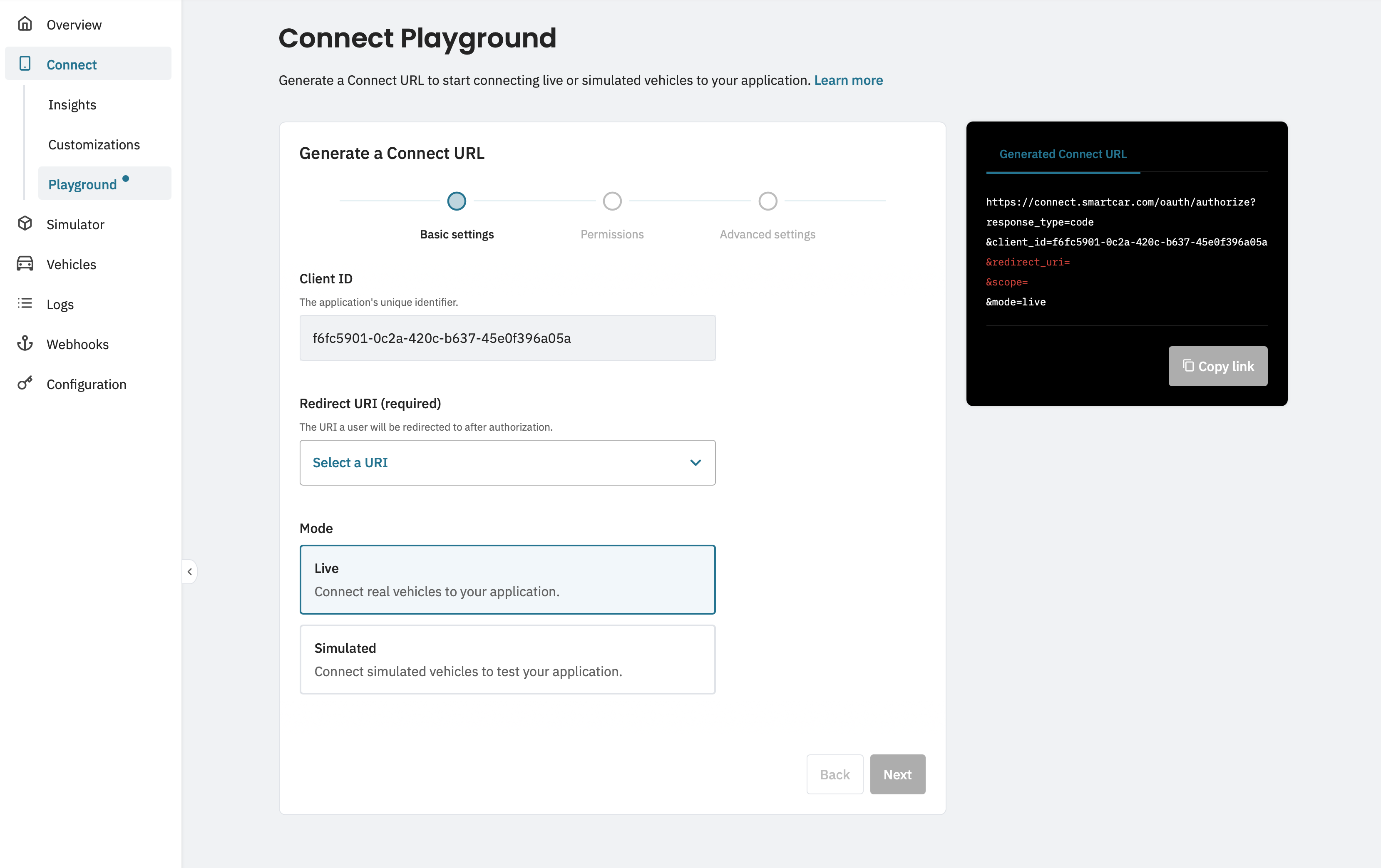Click the Permissions step label

(x=612, y=234)
